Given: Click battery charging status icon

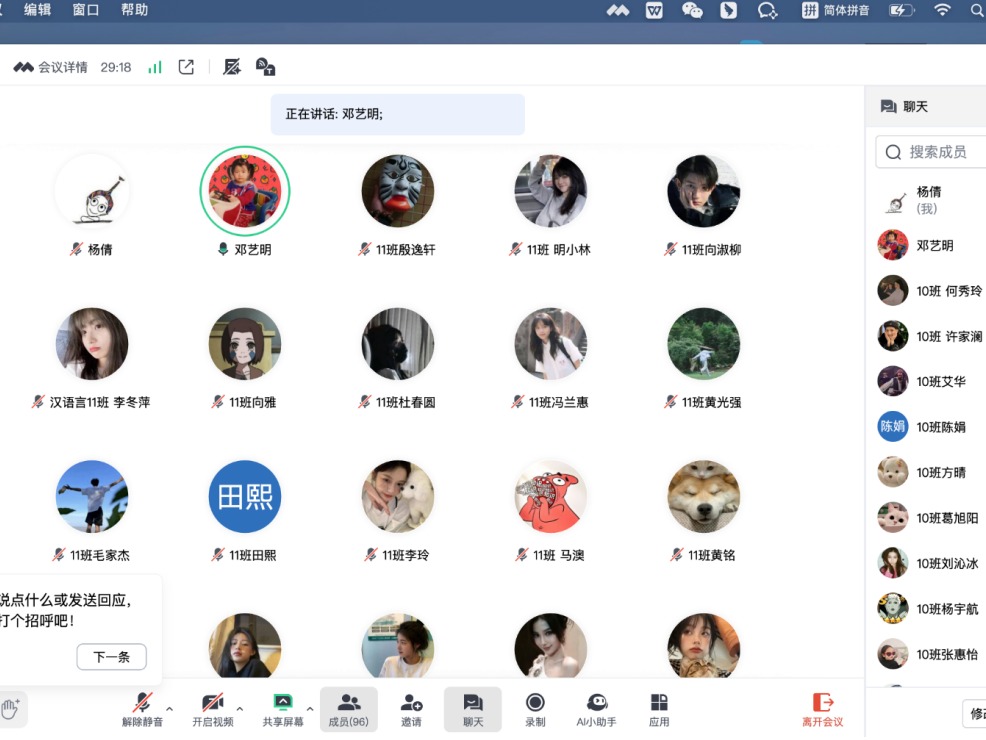Looking at the screenshot, I should (x=901, y=10).
